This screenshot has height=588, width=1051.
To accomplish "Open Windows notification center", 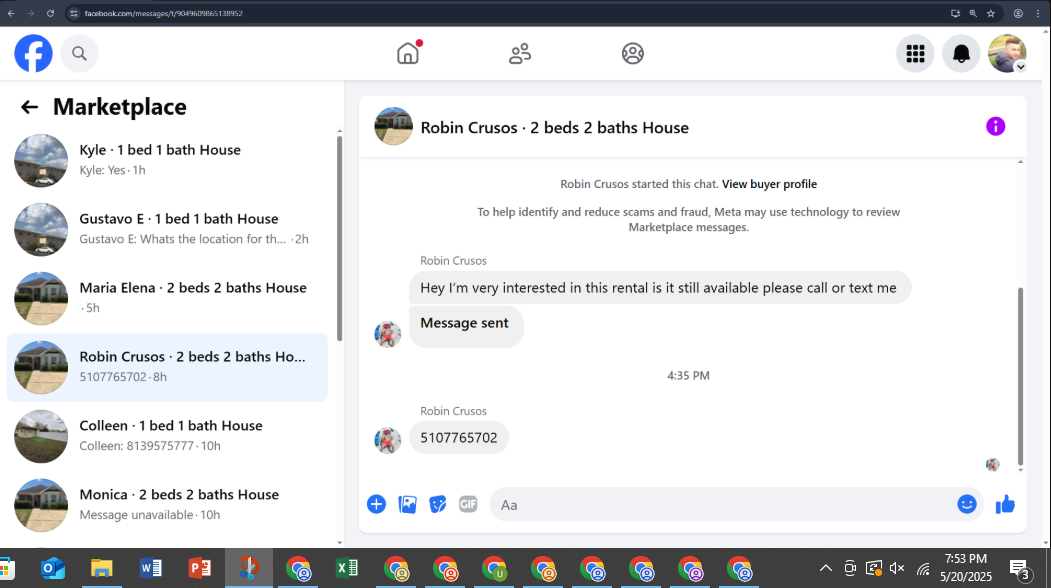I will click(x=1019, y=569).
